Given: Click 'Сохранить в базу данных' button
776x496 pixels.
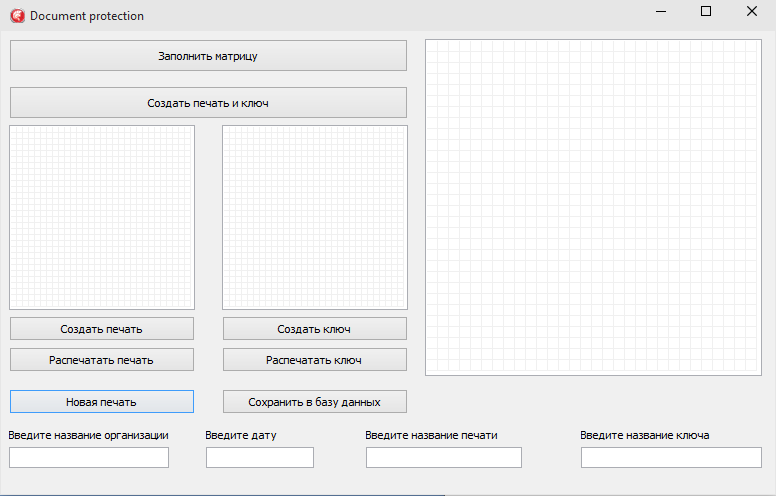Looking at the screenshot, I should [x=315, y=401].
